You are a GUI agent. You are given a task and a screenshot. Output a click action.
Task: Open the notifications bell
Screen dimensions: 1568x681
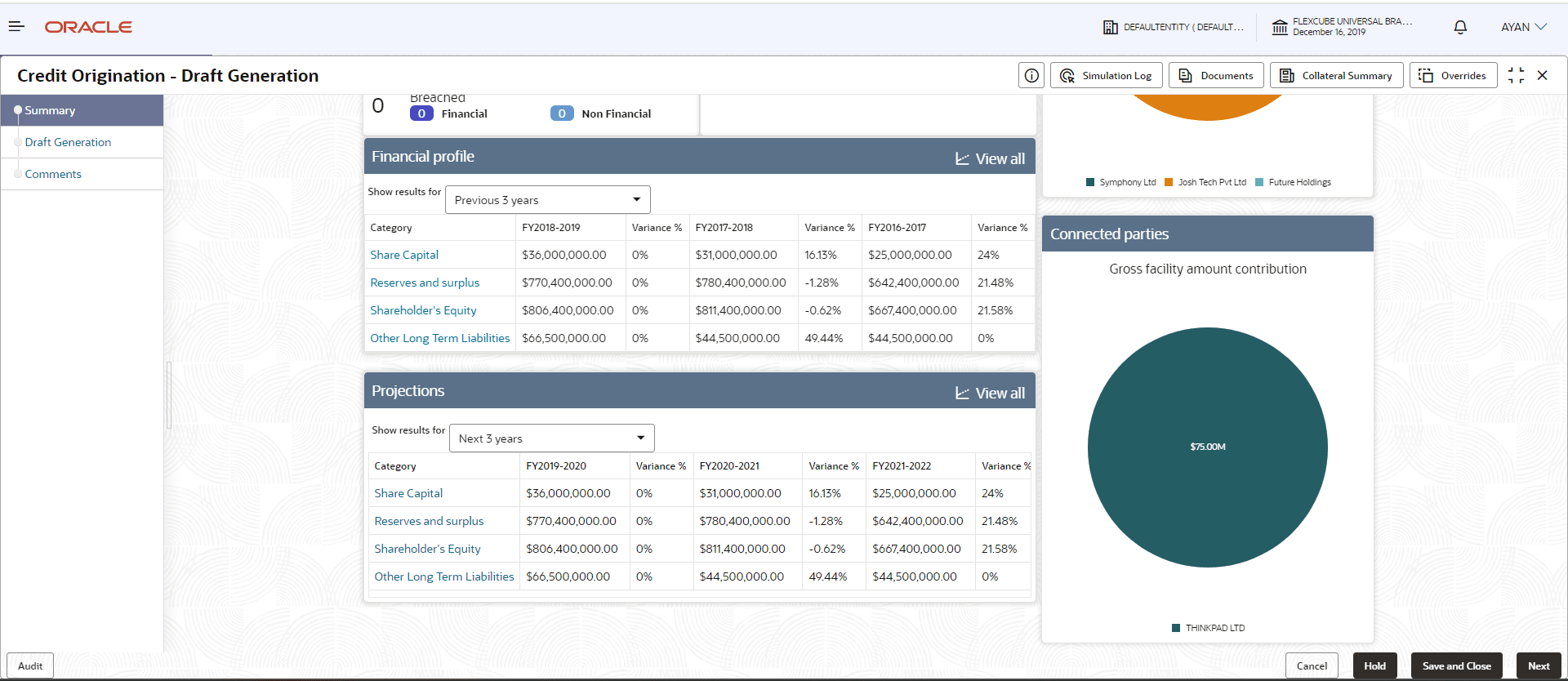coord(1460,27)
